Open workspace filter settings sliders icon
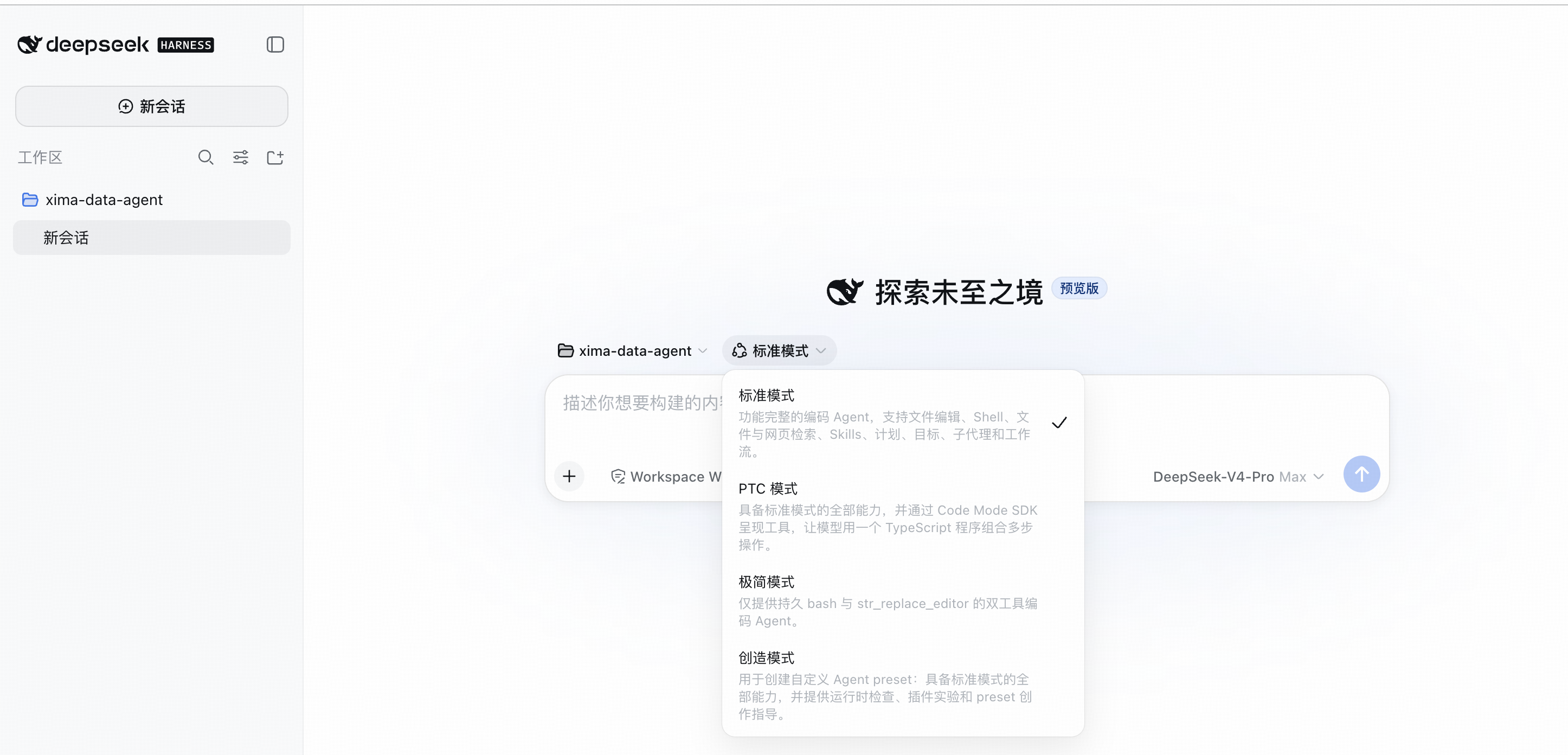The width and height of the screenshot is (1568, 755). click(240, 158)
